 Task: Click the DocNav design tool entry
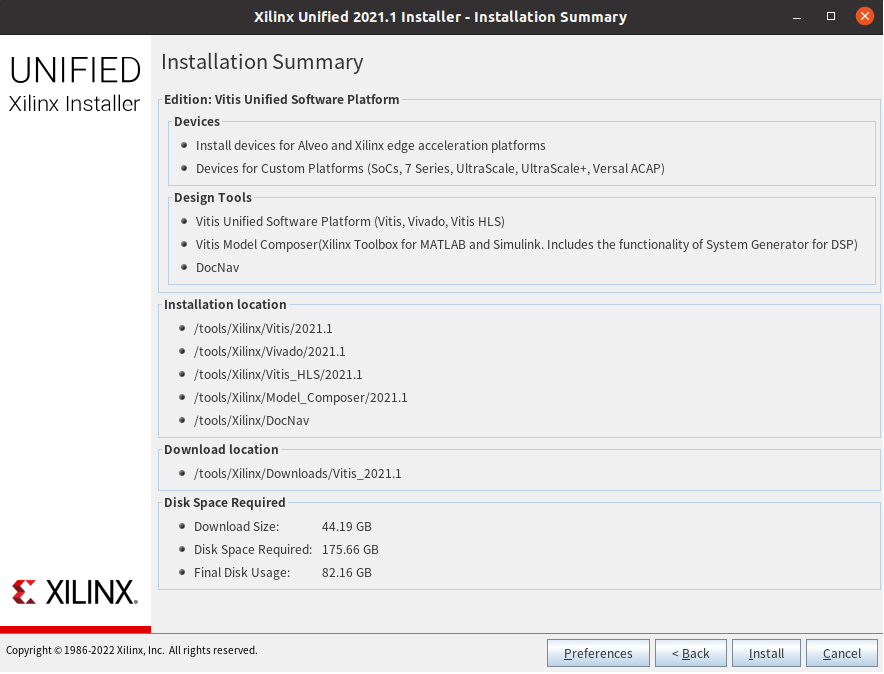217,268
